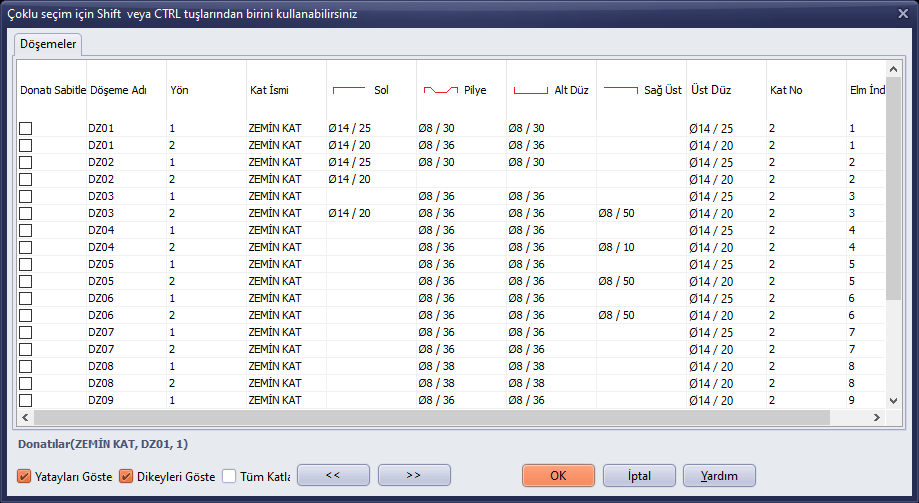This screenshot has height=503, width=919.
Task: Click the Alt Düz bar shape header
Action: 552,90
